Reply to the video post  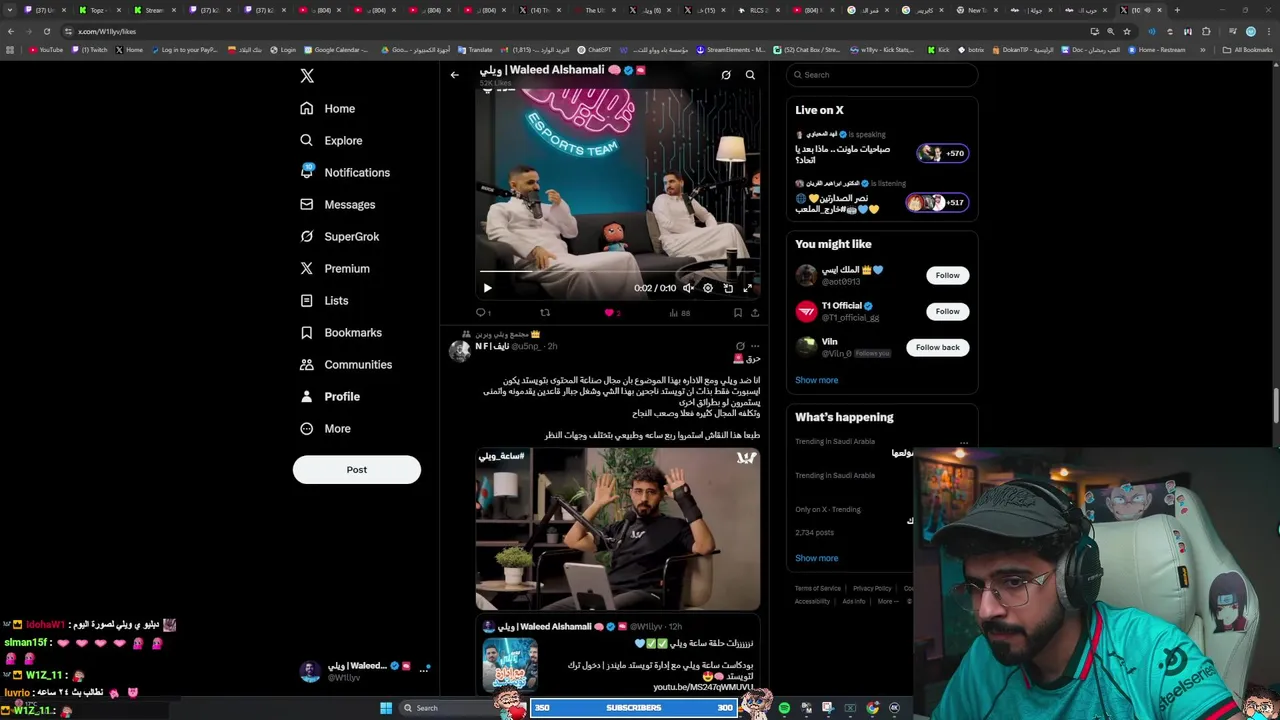coord(483,313)
